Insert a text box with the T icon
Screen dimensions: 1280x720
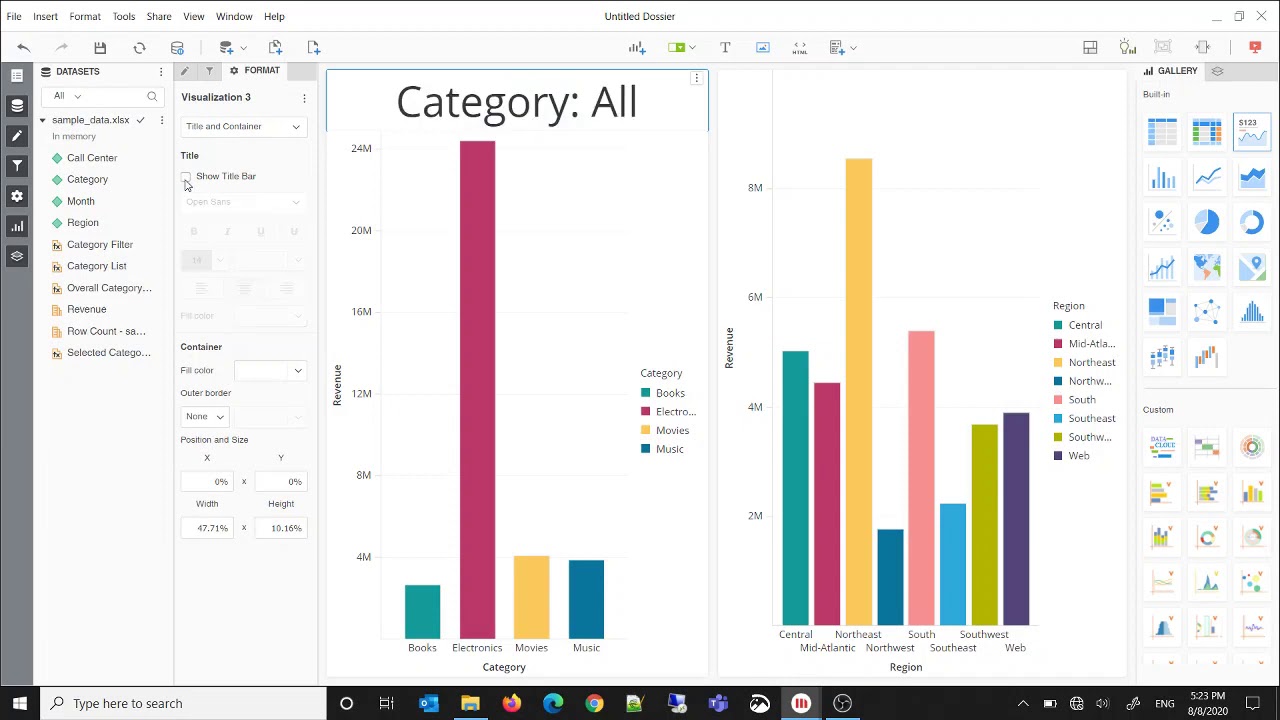[x=725, y=47]
